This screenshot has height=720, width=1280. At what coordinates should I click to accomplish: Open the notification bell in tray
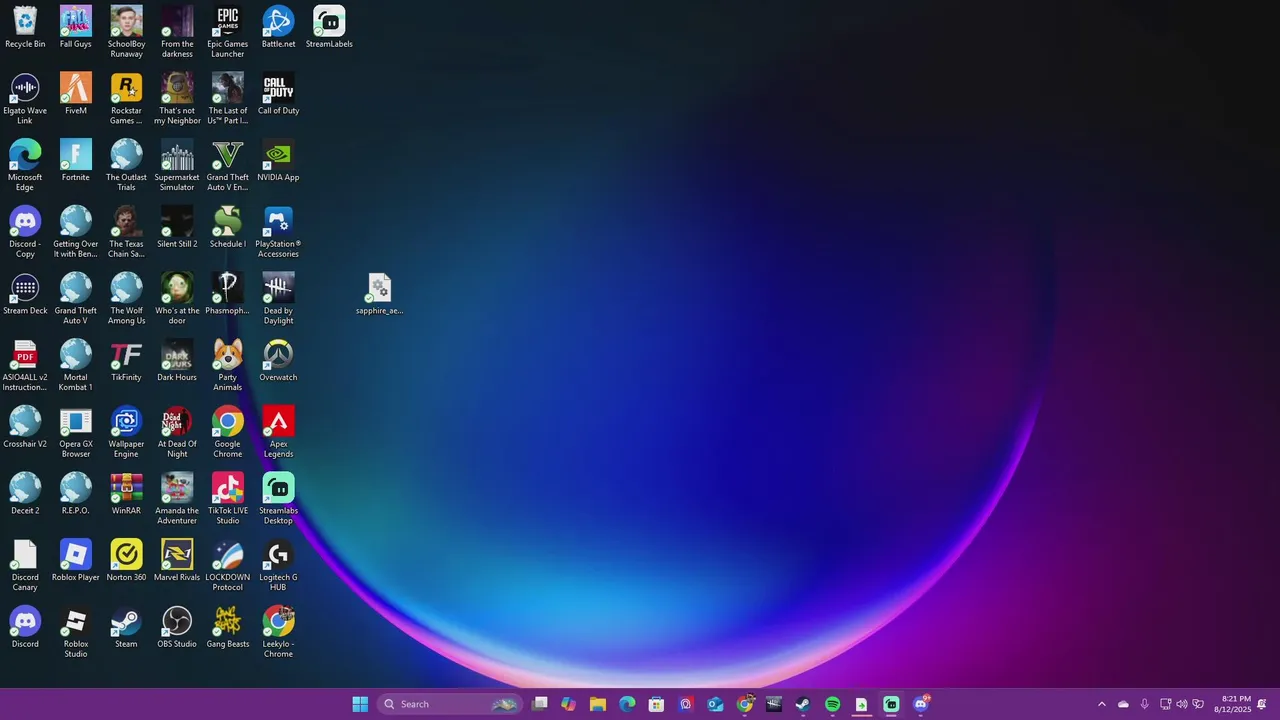[1262, 704]
